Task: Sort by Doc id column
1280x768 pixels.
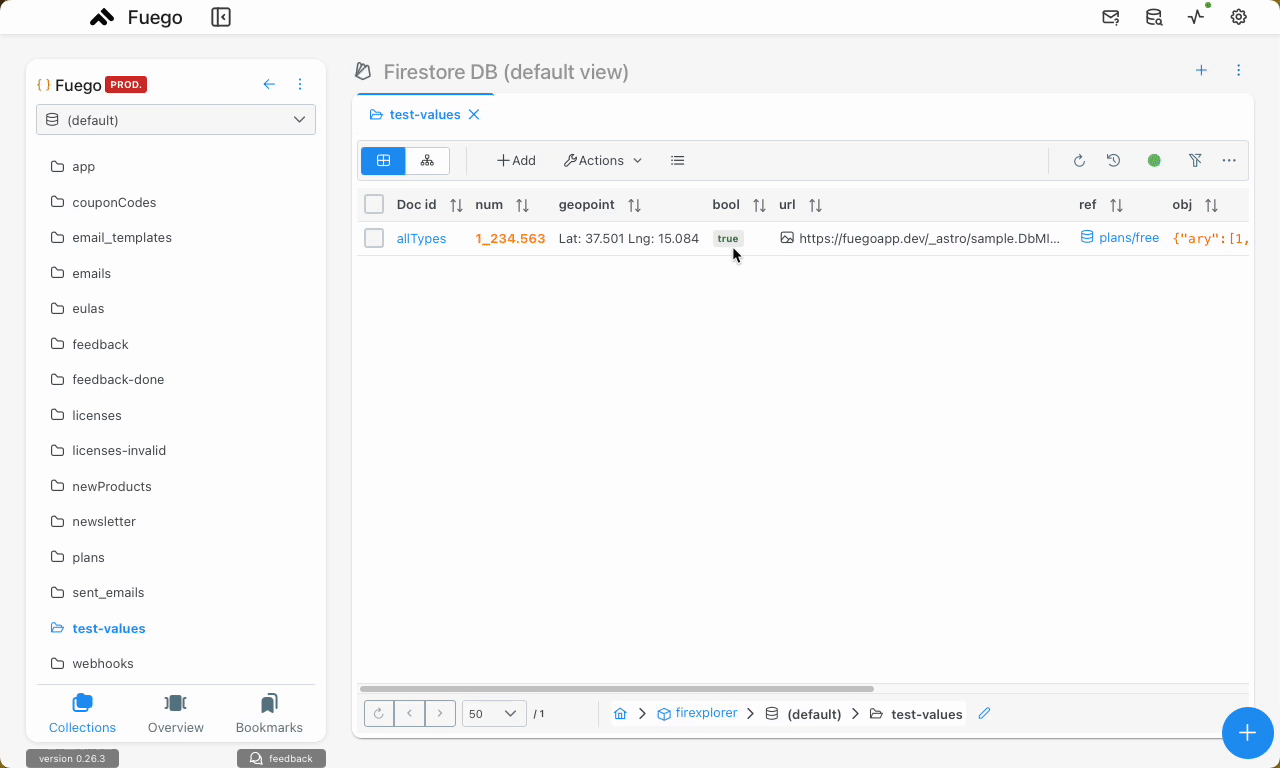Action: [x=456, y=205]
